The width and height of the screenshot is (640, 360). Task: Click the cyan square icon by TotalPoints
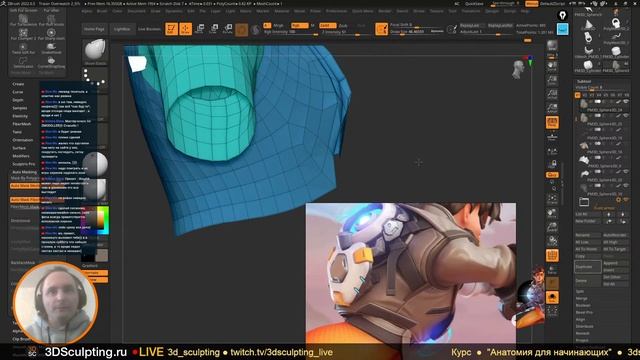[x=562, y=29]
